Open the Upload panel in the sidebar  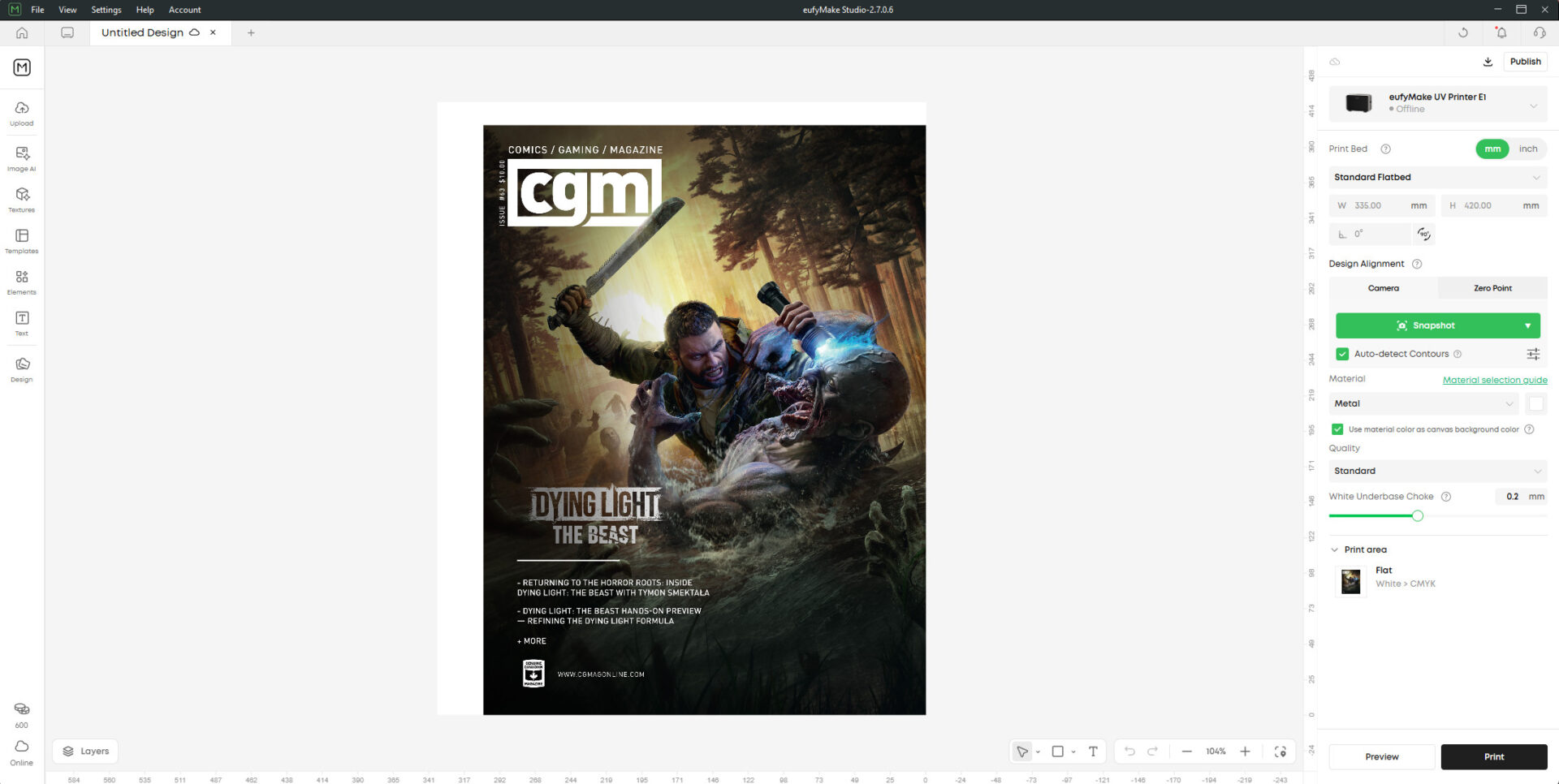tap(22, 113)
